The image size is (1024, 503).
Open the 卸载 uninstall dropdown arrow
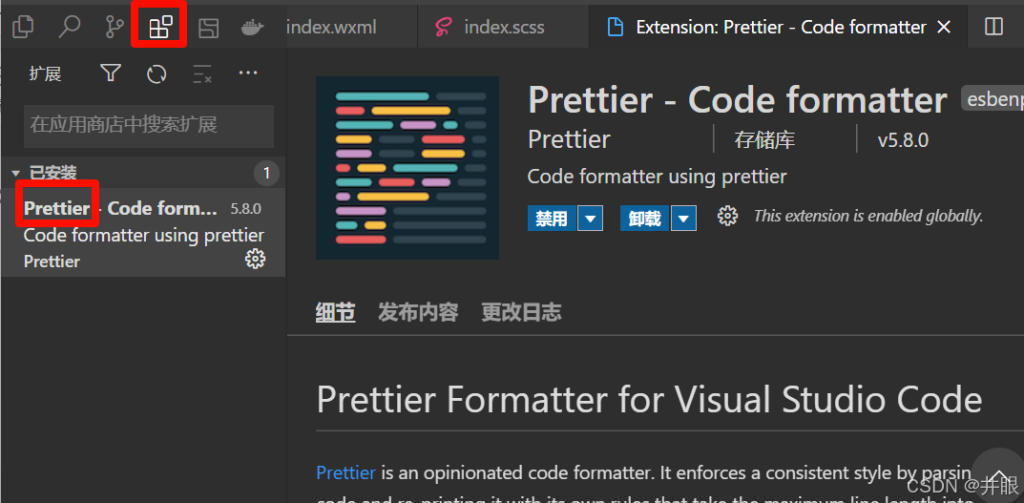(x=684, y=218)
